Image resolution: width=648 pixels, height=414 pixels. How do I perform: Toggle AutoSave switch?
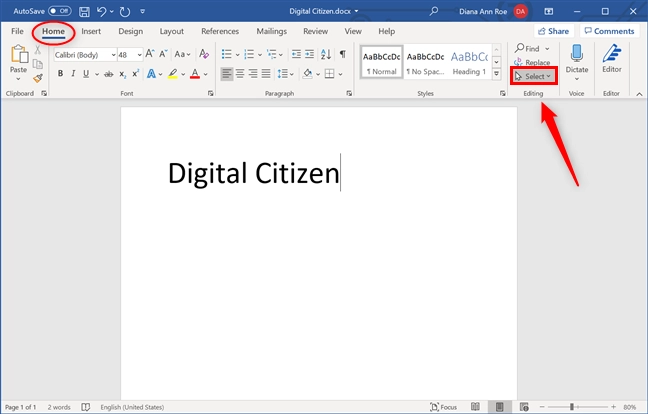tap(60, 11)
